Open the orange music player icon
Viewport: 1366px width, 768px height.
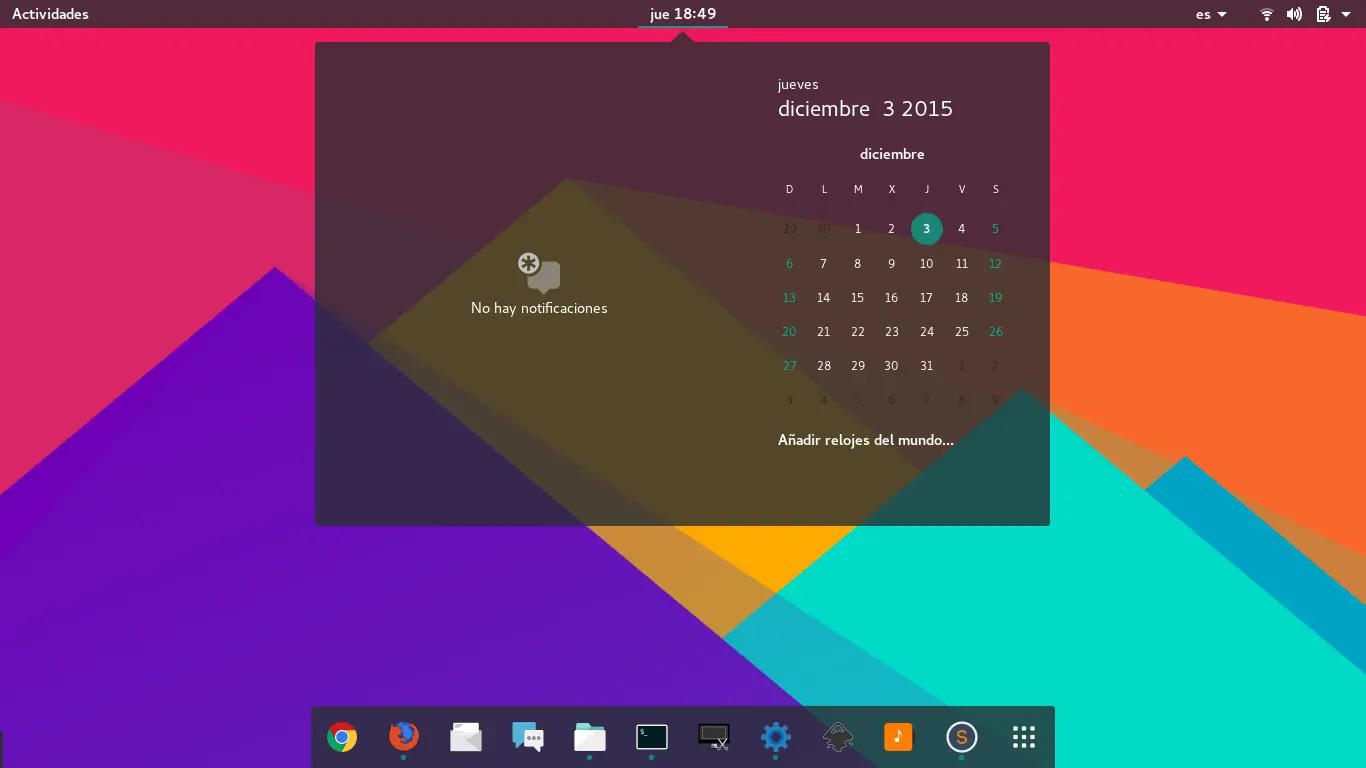(x=899, y=738)
